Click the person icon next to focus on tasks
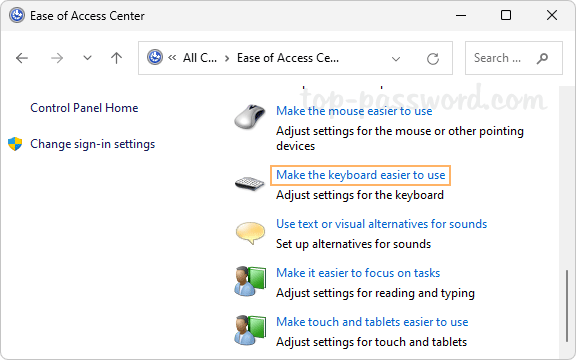Viewport: 576px width, 360px height. point(250,281)
